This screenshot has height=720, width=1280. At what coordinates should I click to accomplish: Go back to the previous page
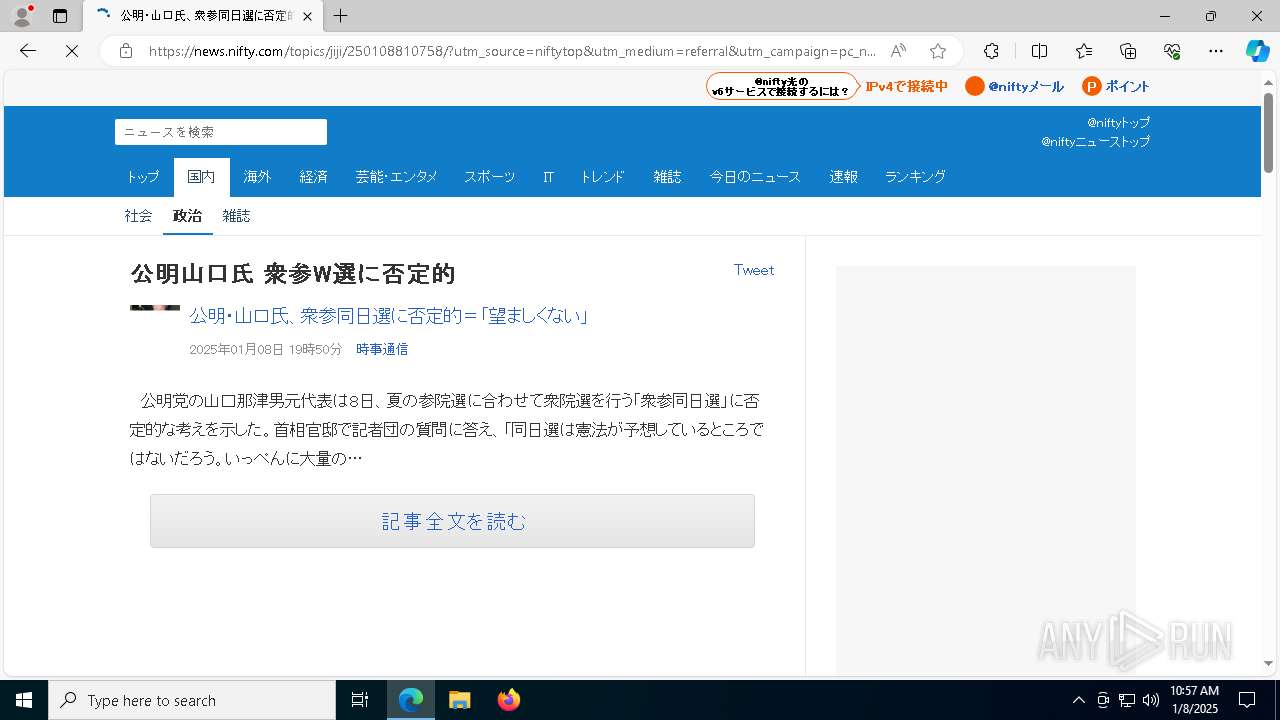28,51
